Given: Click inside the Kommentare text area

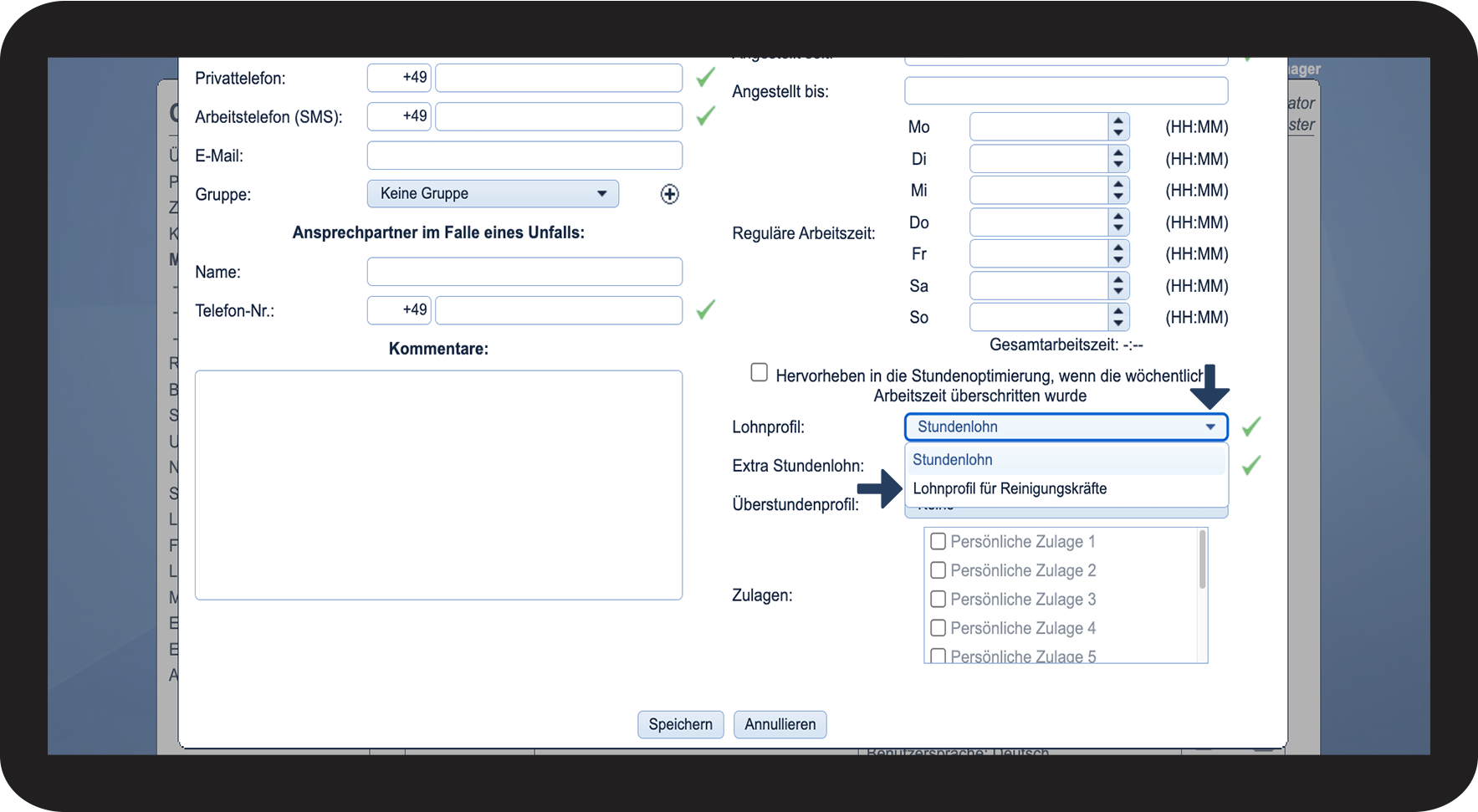Looking at the screenshot, I should [438, 485].
